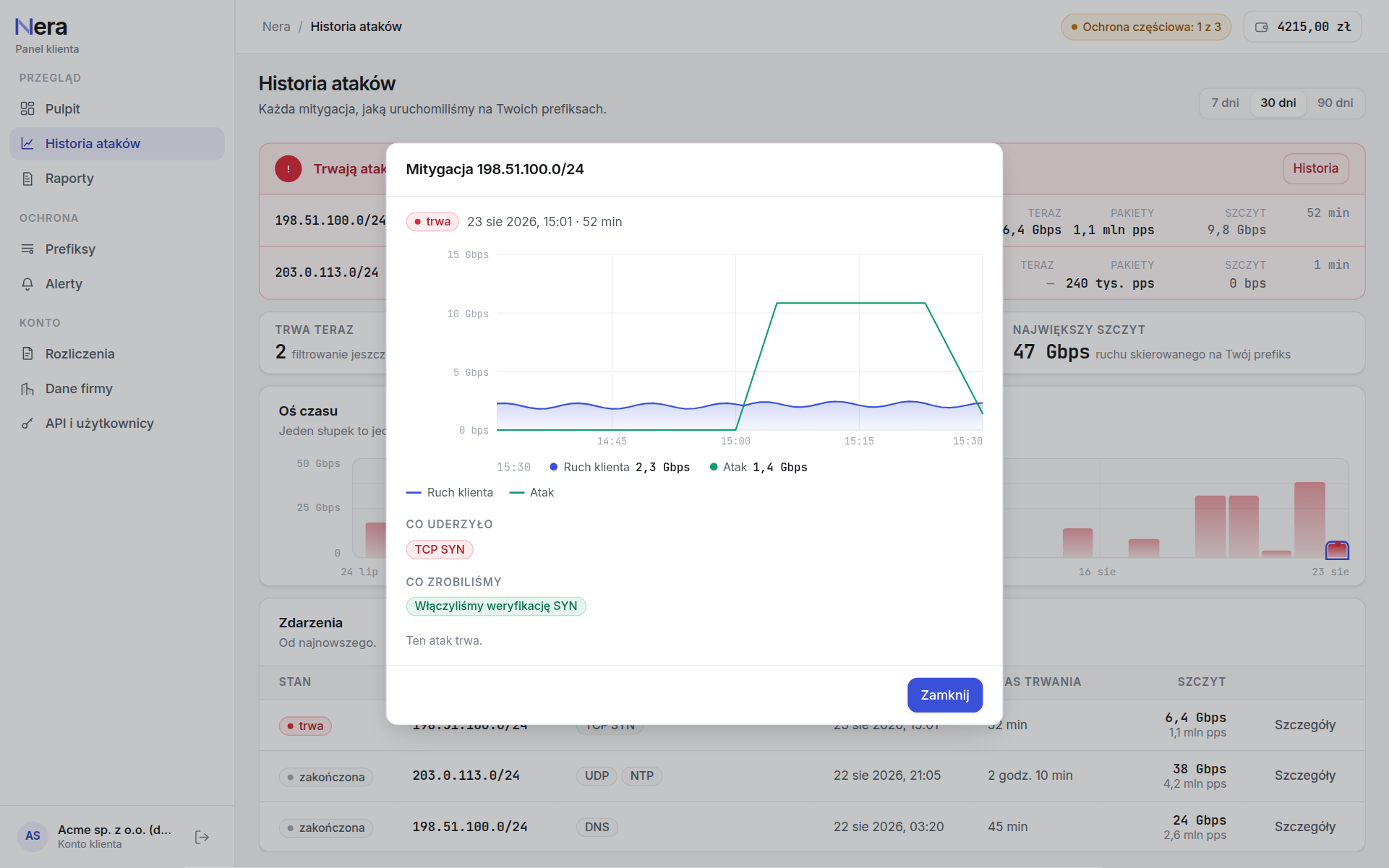
Task: Click the API i użytkownicy key icon
Action: point(27,424)
